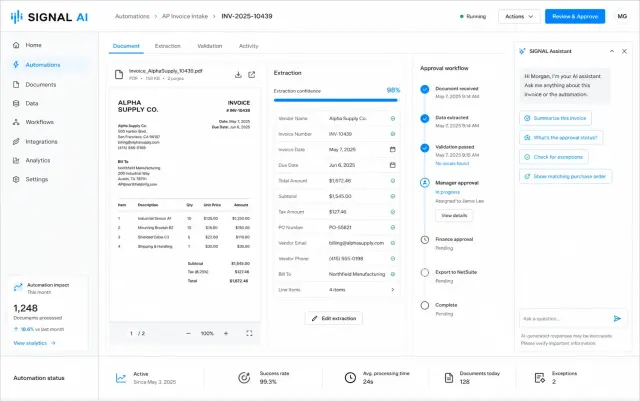
Task: Enter fullscreen for document preview
Action: (249, 333)
